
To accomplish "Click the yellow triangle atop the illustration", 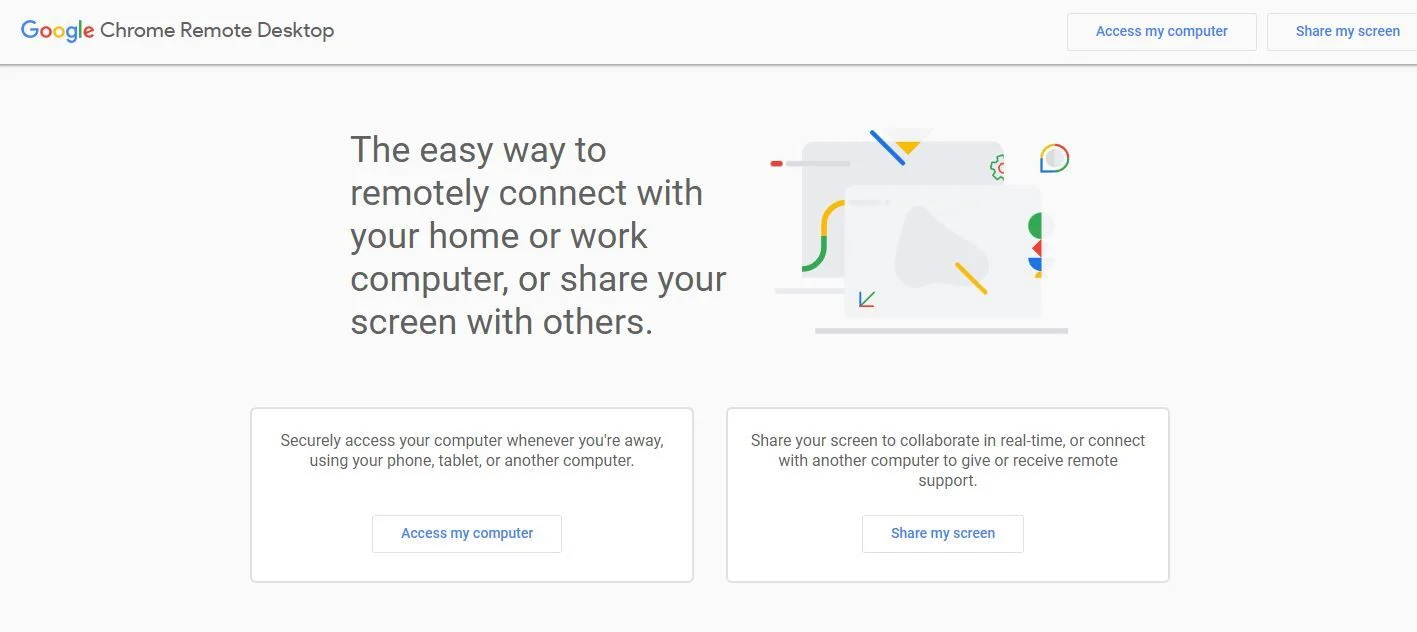I will (x=907, y=147).
